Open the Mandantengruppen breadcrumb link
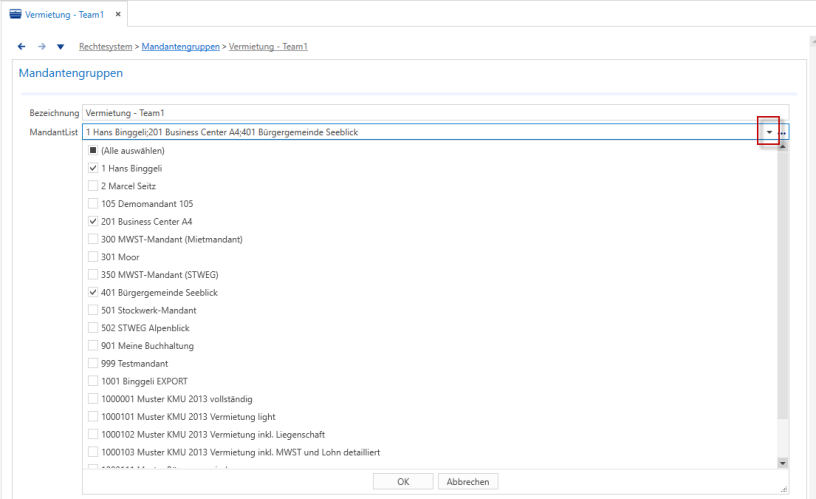 click(x=181, y=46)
